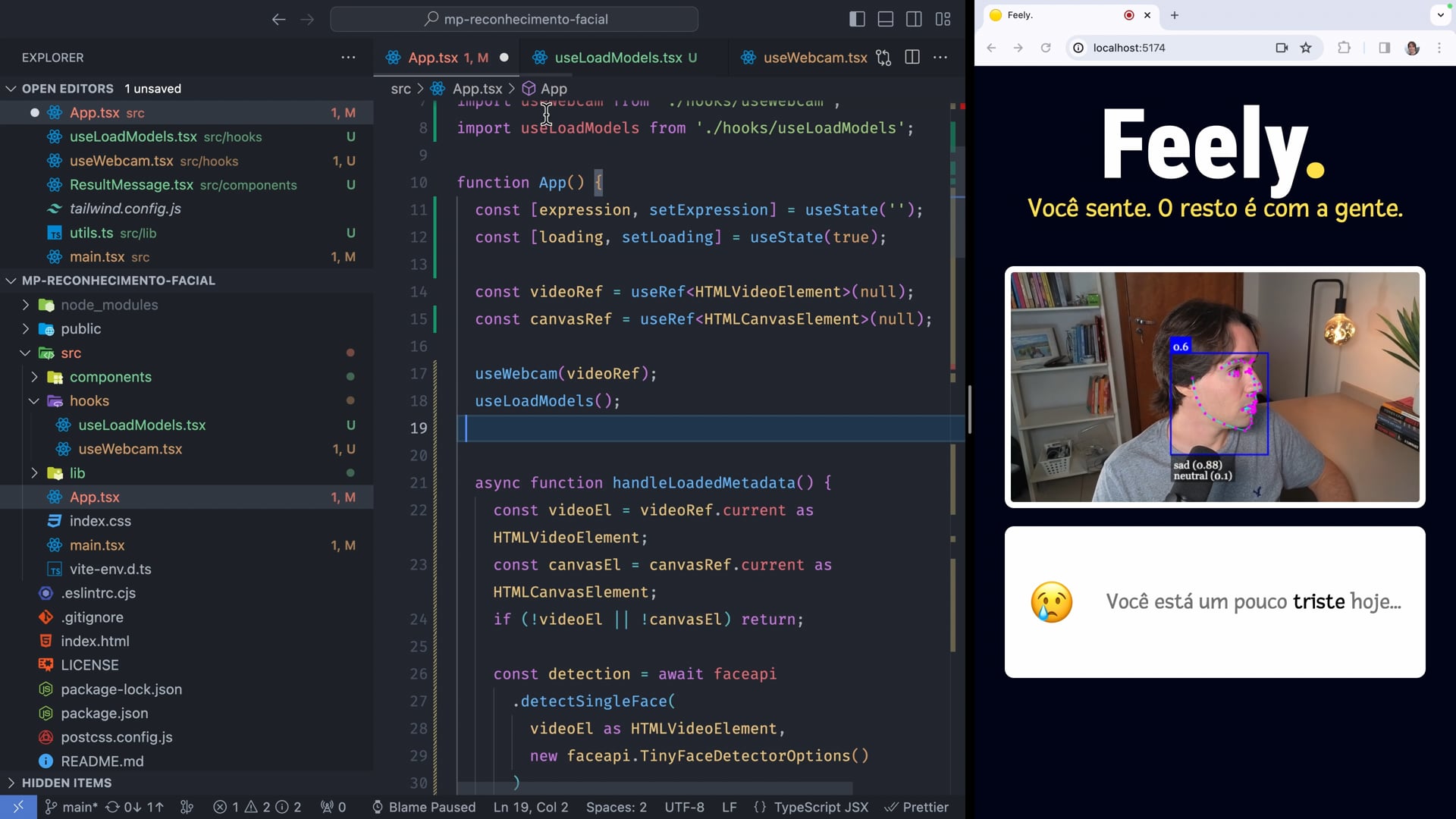Switch to the useLoadModels.tsx editor tab
The image size is (1456, 819).
pyautogui.click(x=617, y=58)
